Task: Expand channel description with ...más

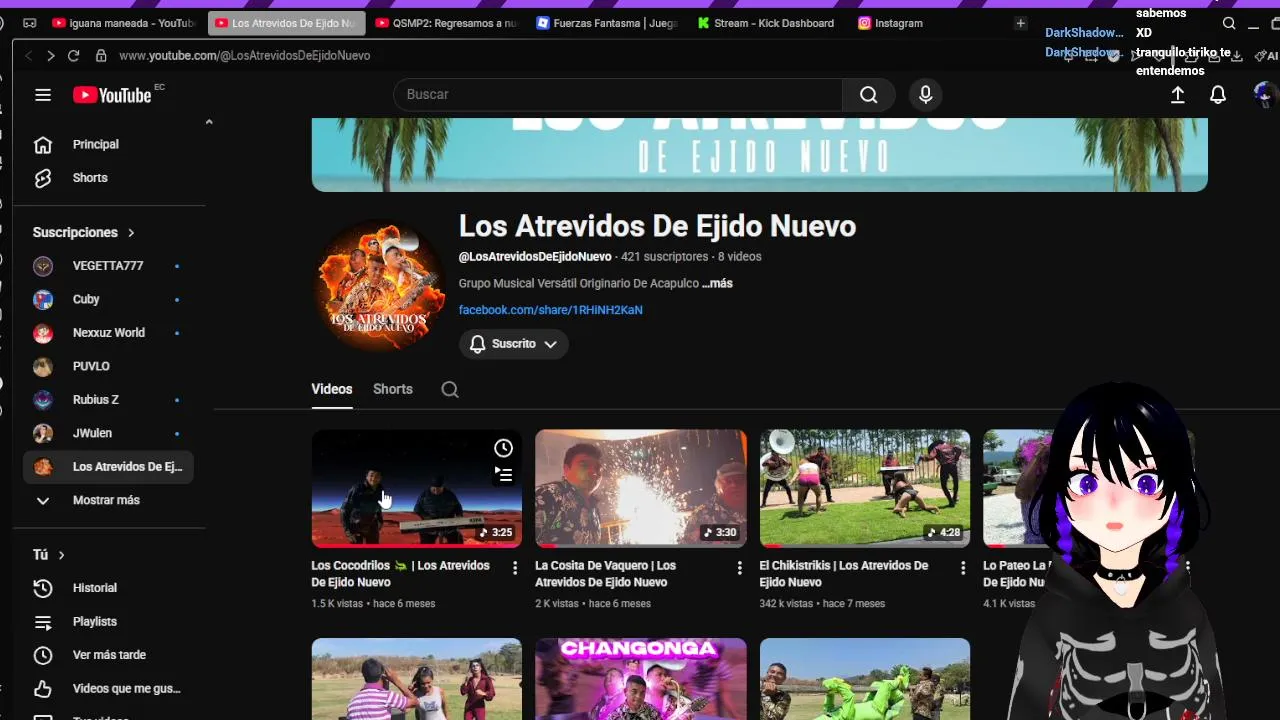Action: point(717,284)
